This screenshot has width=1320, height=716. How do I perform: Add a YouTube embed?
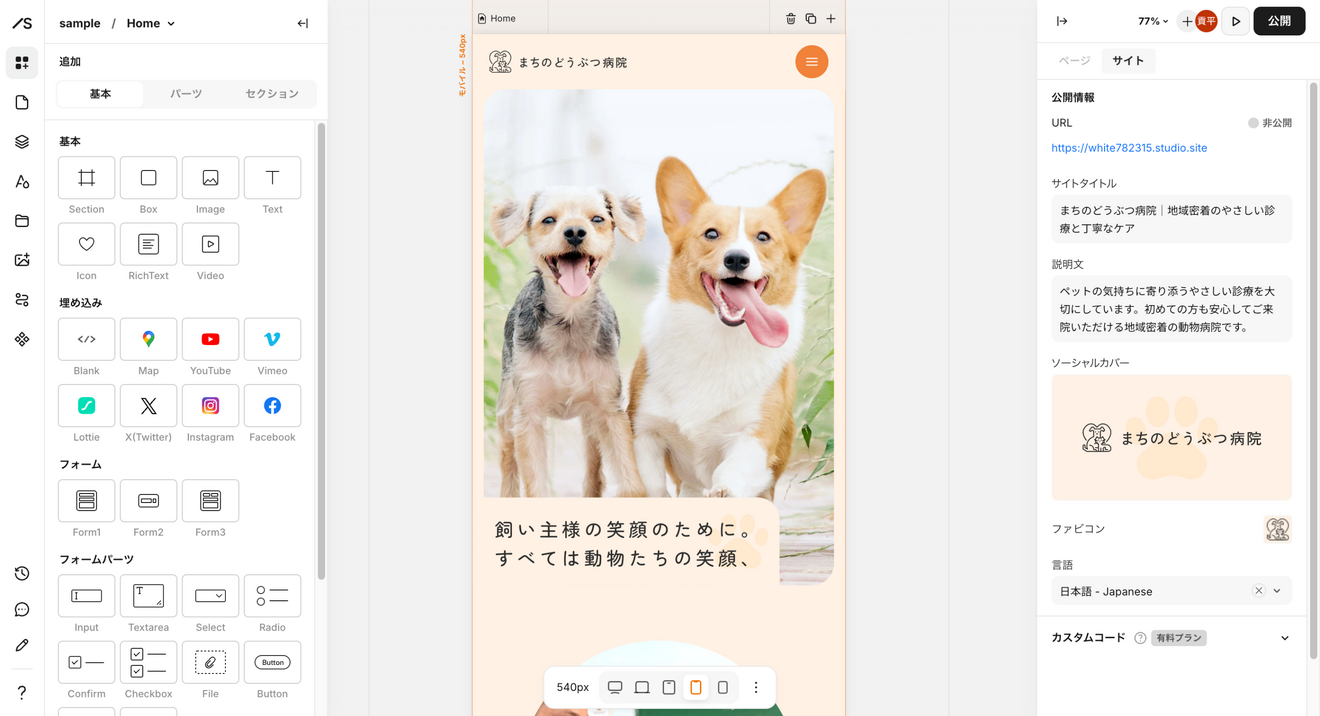(210, 339)
